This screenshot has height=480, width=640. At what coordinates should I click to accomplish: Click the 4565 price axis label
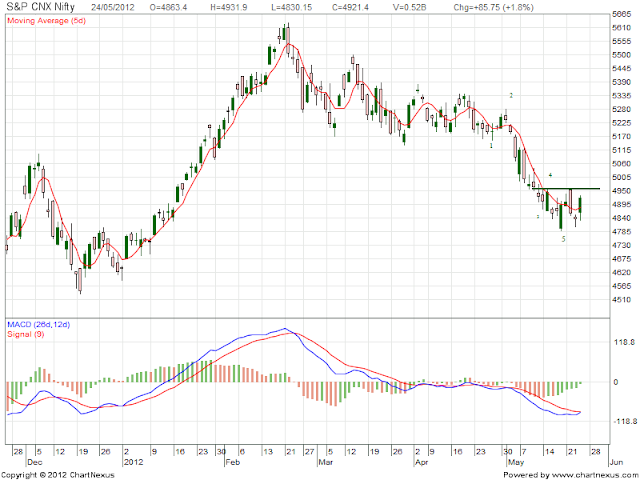click(622, 286)
